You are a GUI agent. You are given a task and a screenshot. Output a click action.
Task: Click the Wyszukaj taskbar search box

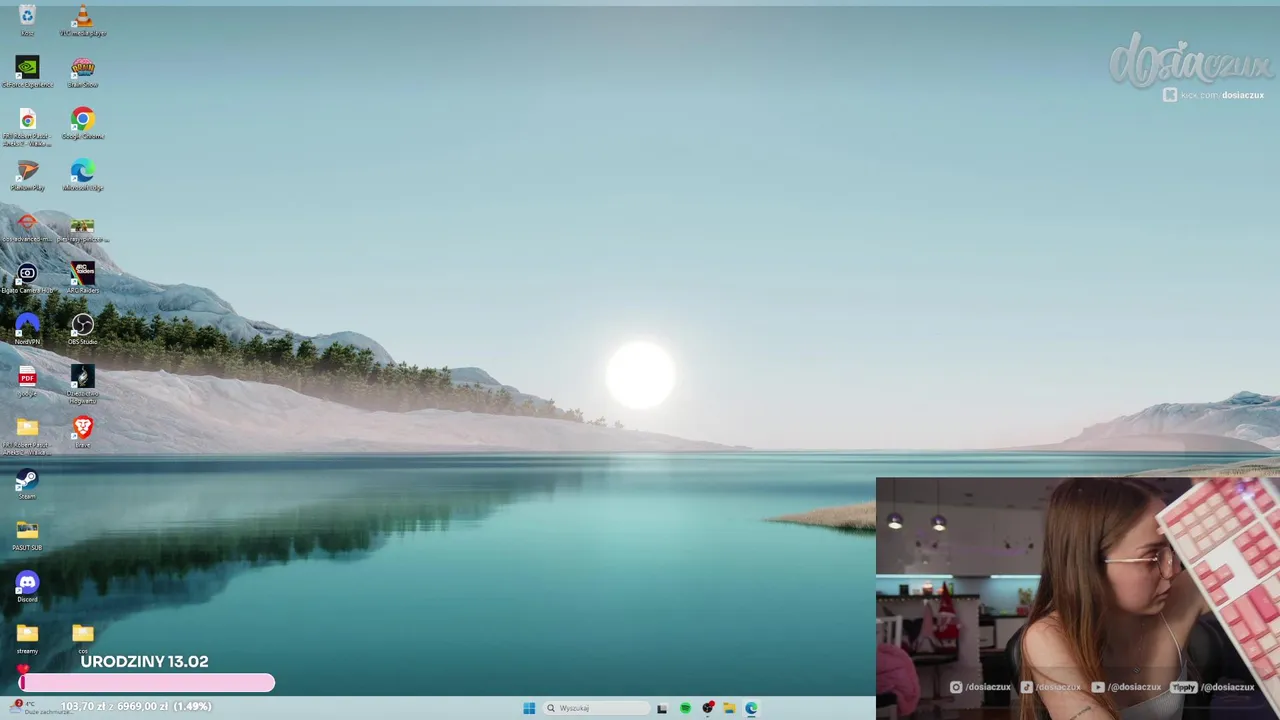click(596, 708)
